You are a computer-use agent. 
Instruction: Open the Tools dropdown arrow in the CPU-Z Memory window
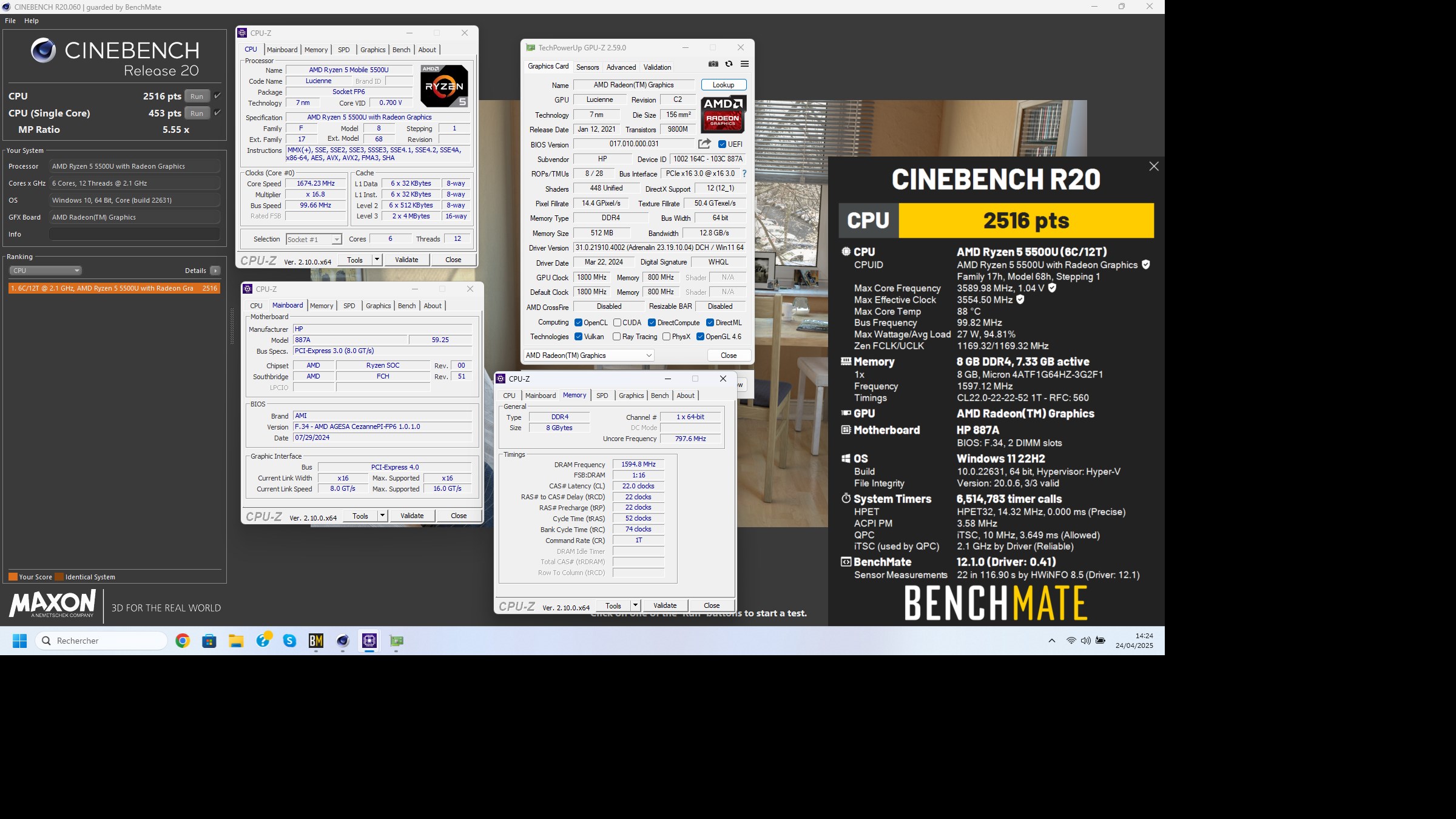[635, 605]
